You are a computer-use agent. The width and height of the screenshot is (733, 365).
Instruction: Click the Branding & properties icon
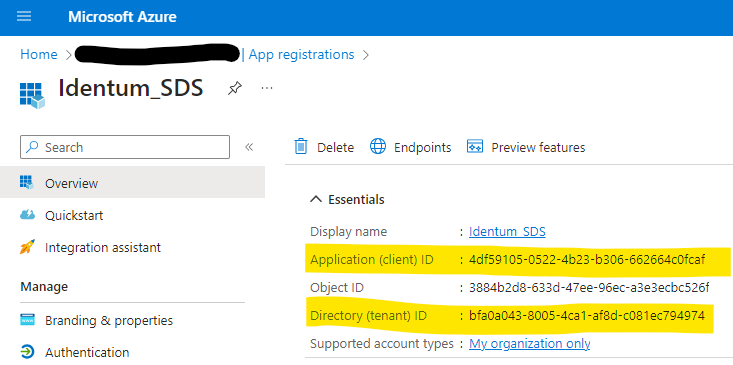pos(28,320)
